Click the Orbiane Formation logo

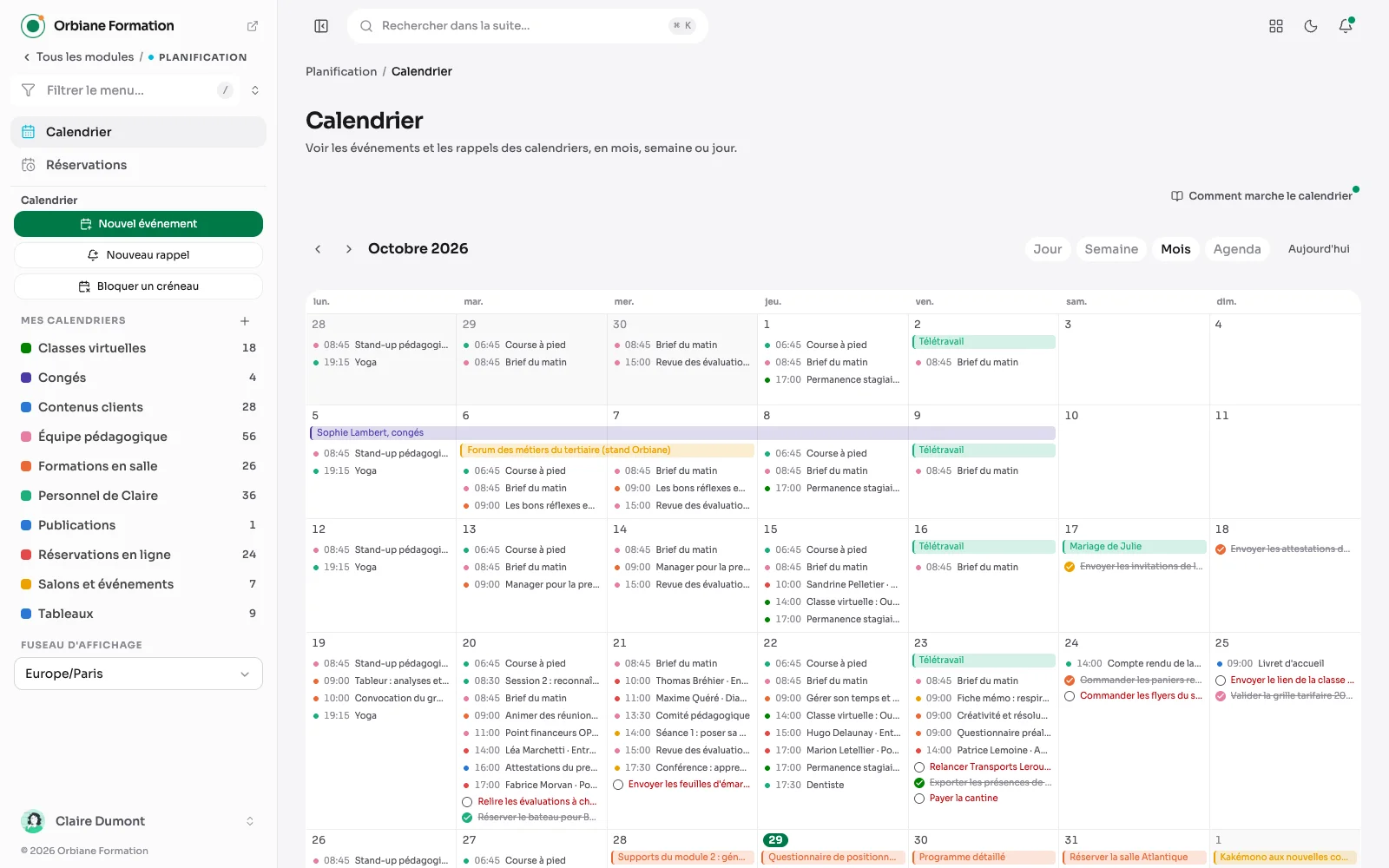point(33,26)
